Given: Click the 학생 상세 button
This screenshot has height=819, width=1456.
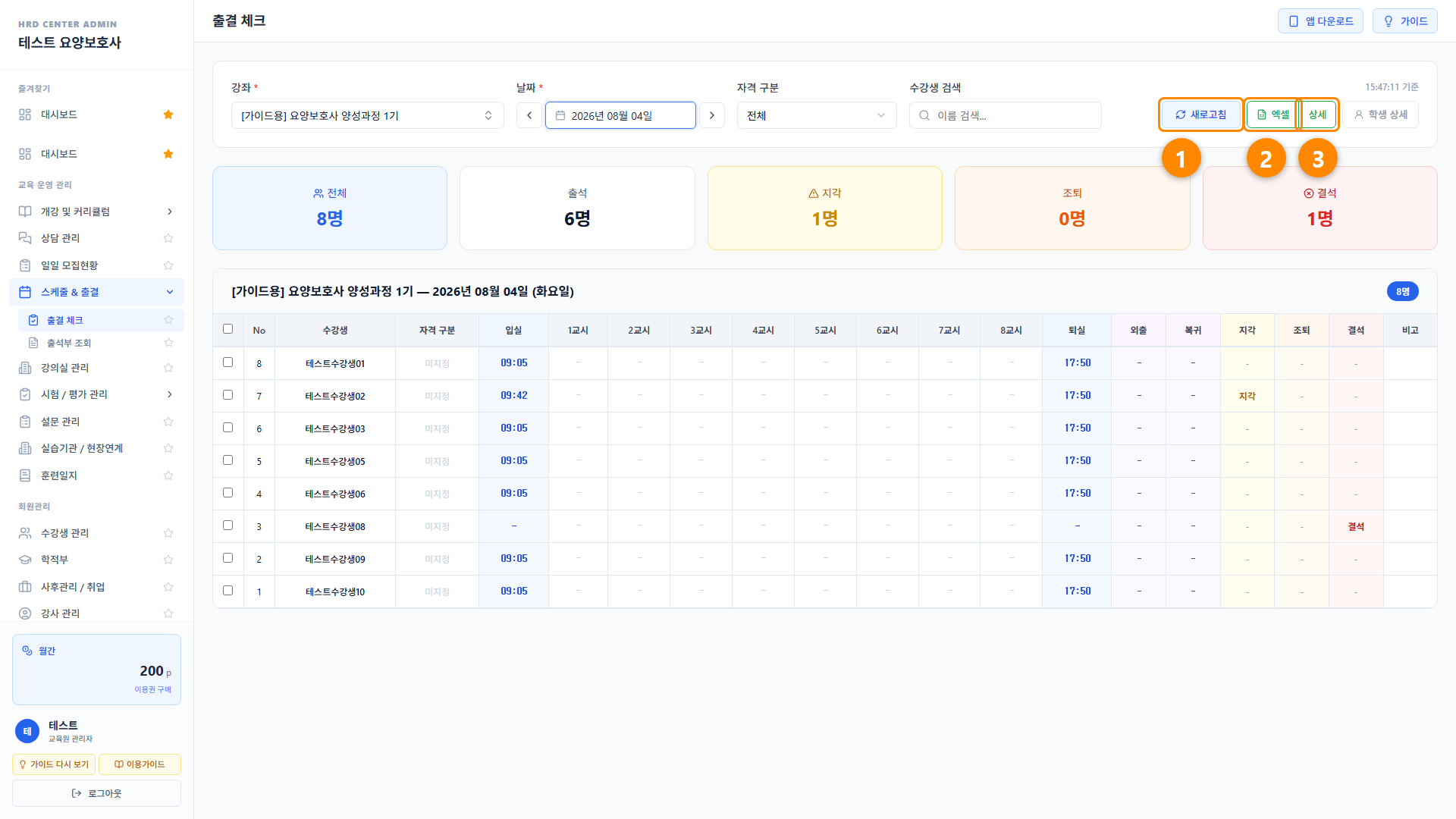Looking at the screenshot, I should tap(1381, 115).
